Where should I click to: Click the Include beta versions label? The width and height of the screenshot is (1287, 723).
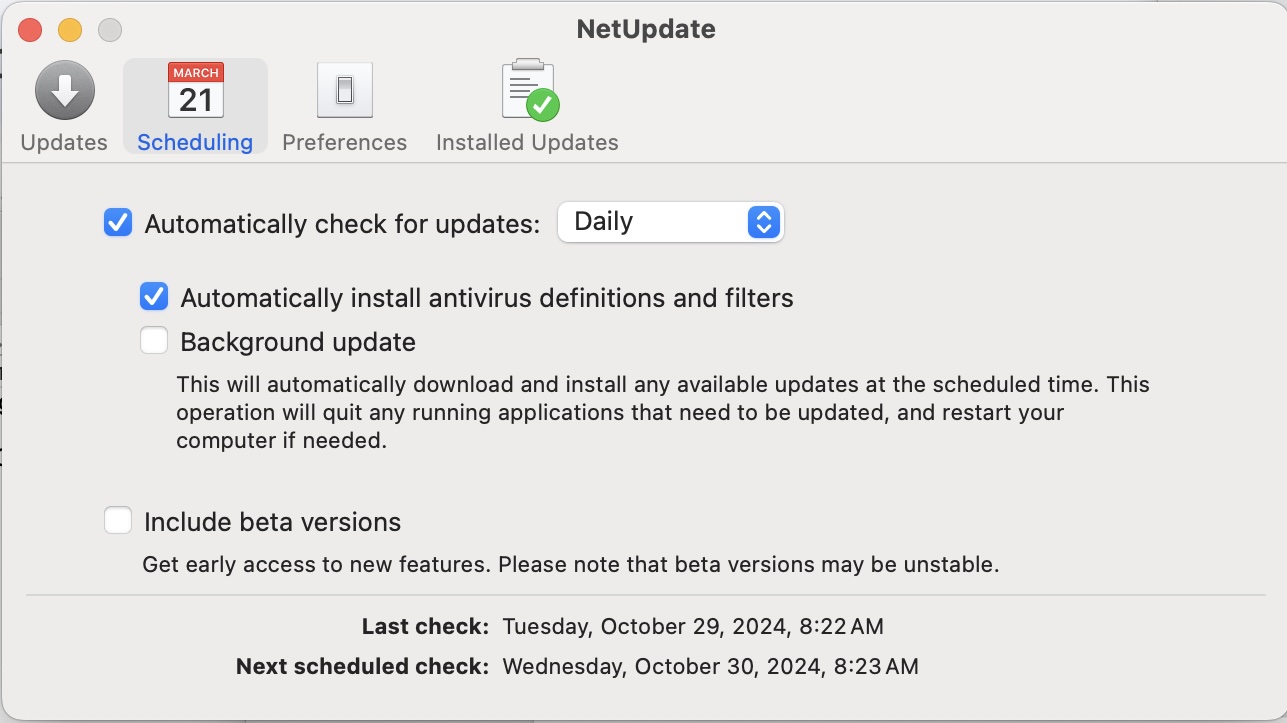tap(272, 522)
